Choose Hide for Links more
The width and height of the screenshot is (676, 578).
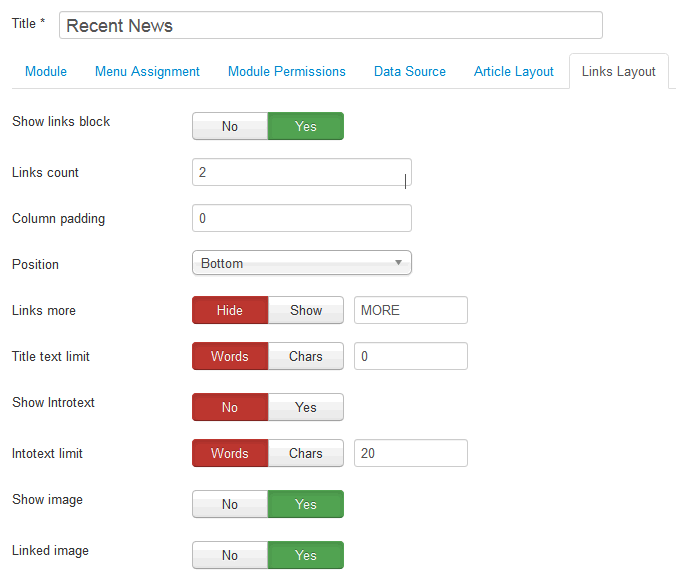click(x=230, y=310)
